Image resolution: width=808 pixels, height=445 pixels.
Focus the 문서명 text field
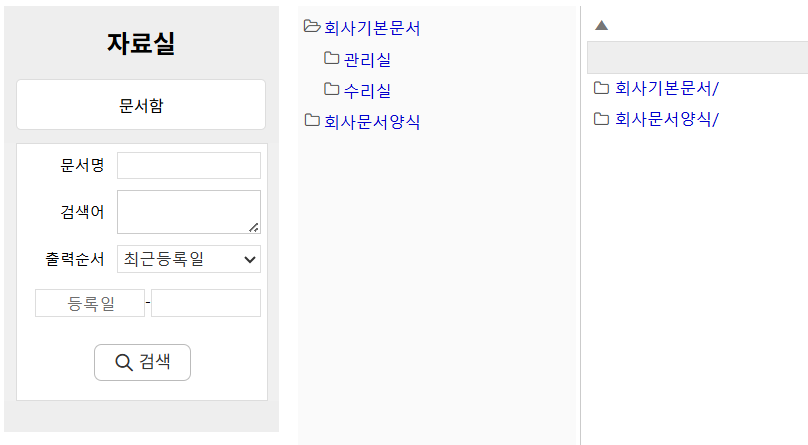pos(188,165)
